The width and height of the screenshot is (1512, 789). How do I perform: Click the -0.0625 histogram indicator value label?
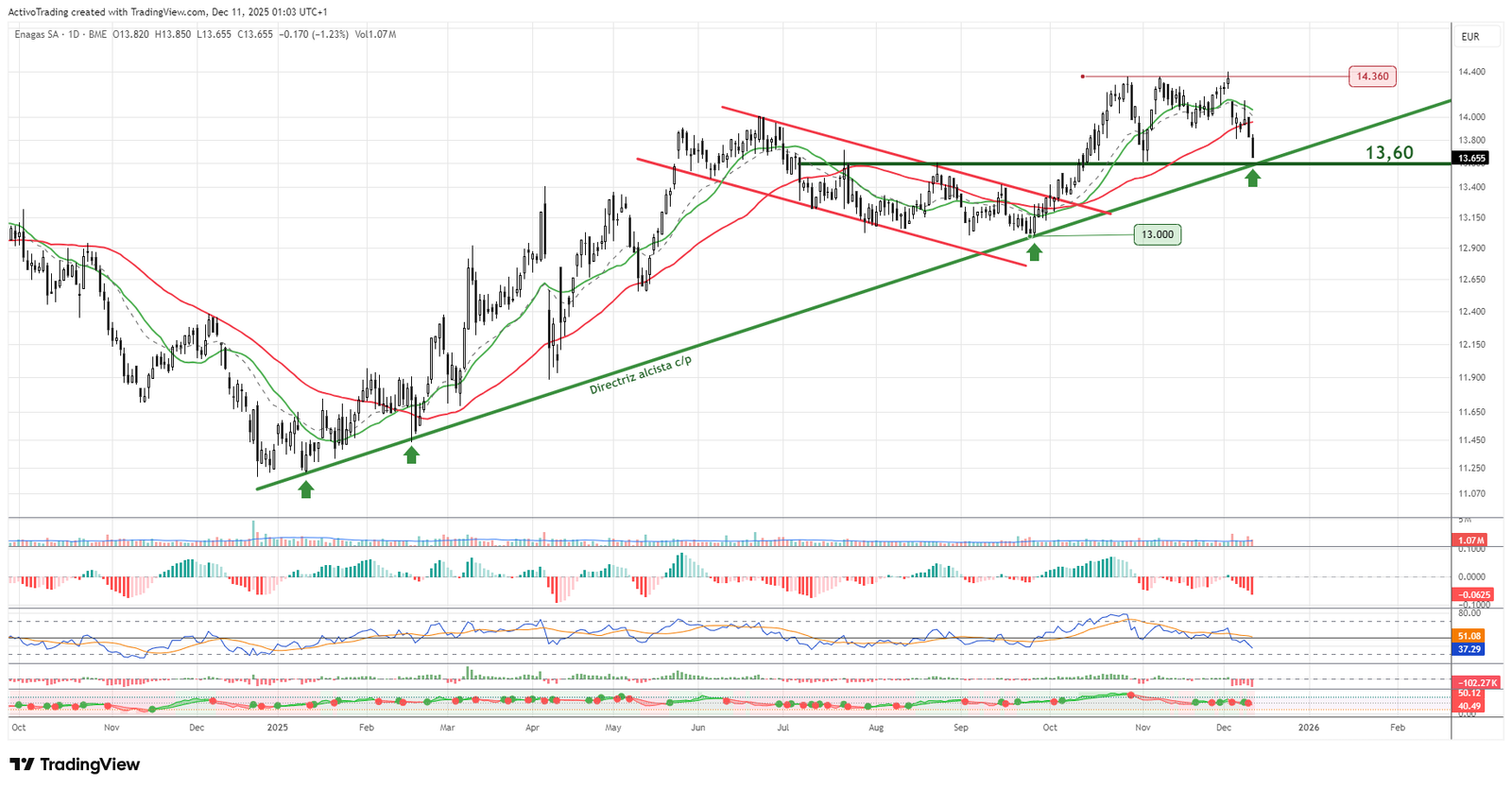[x=1469, y=594]
